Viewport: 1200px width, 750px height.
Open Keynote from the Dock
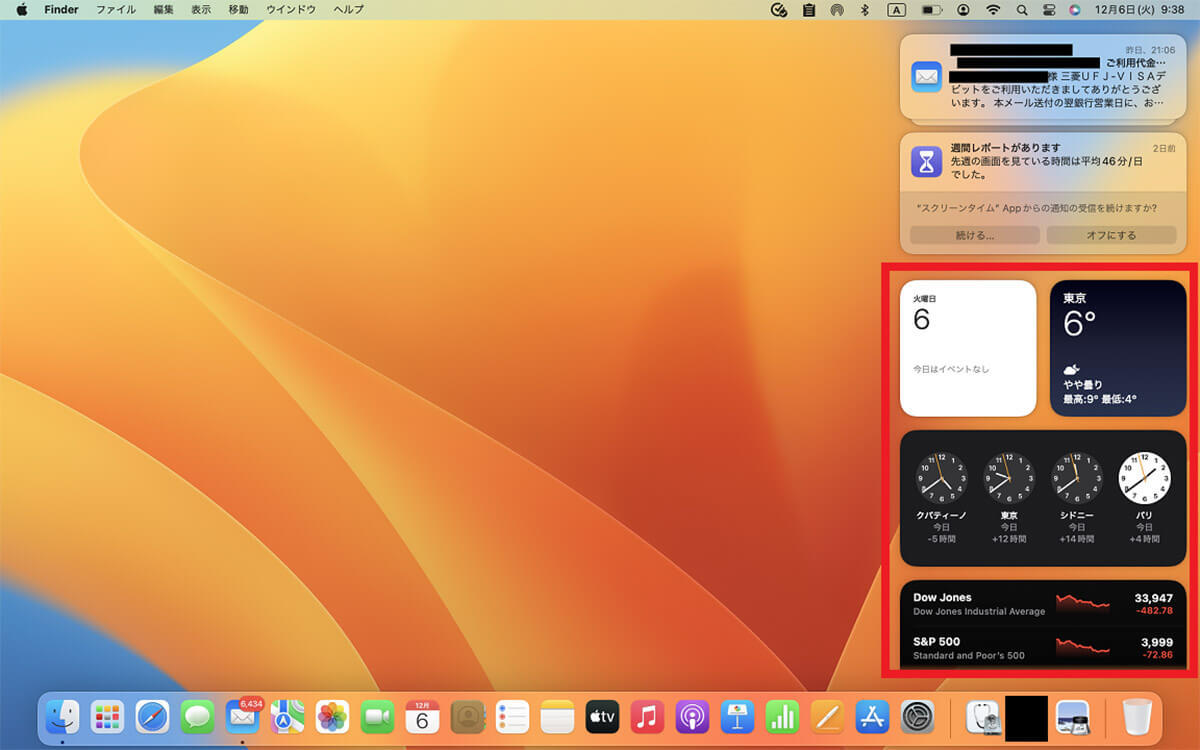[737, 716]
